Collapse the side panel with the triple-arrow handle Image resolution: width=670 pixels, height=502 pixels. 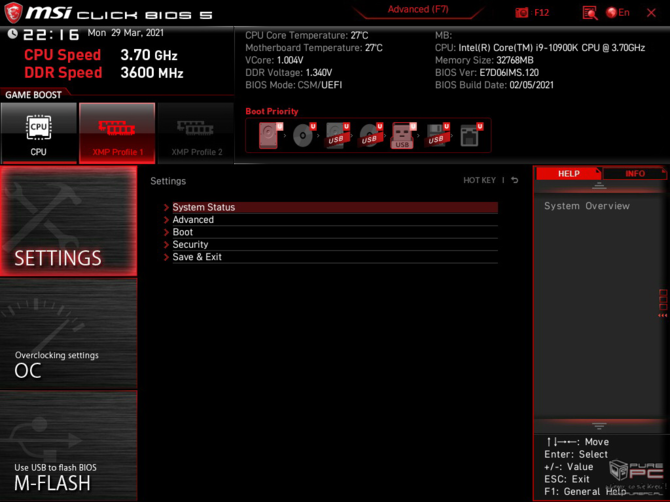(663, 316)
